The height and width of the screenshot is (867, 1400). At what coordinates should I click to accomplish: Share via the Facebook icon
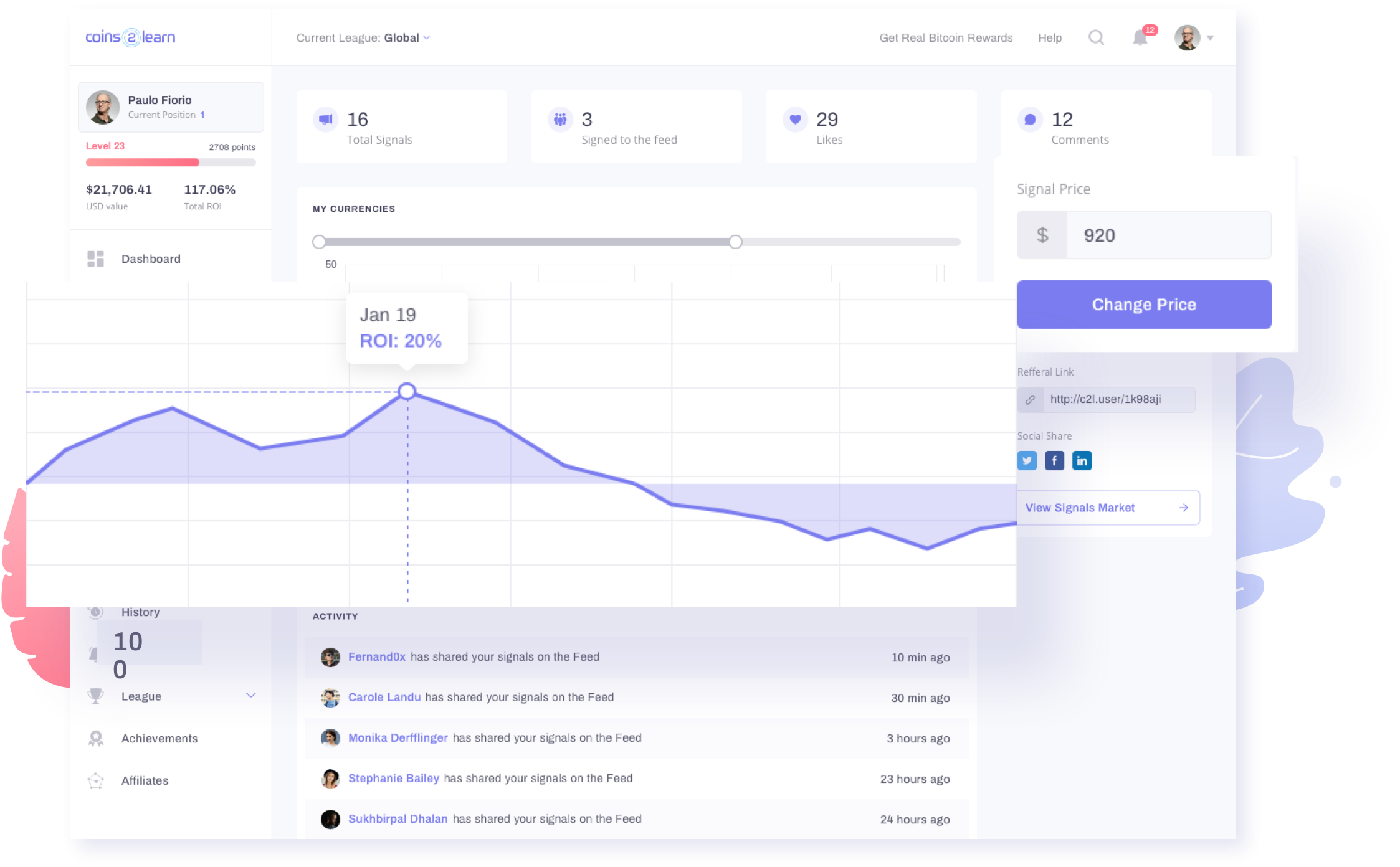click(x=1054, y=461)
